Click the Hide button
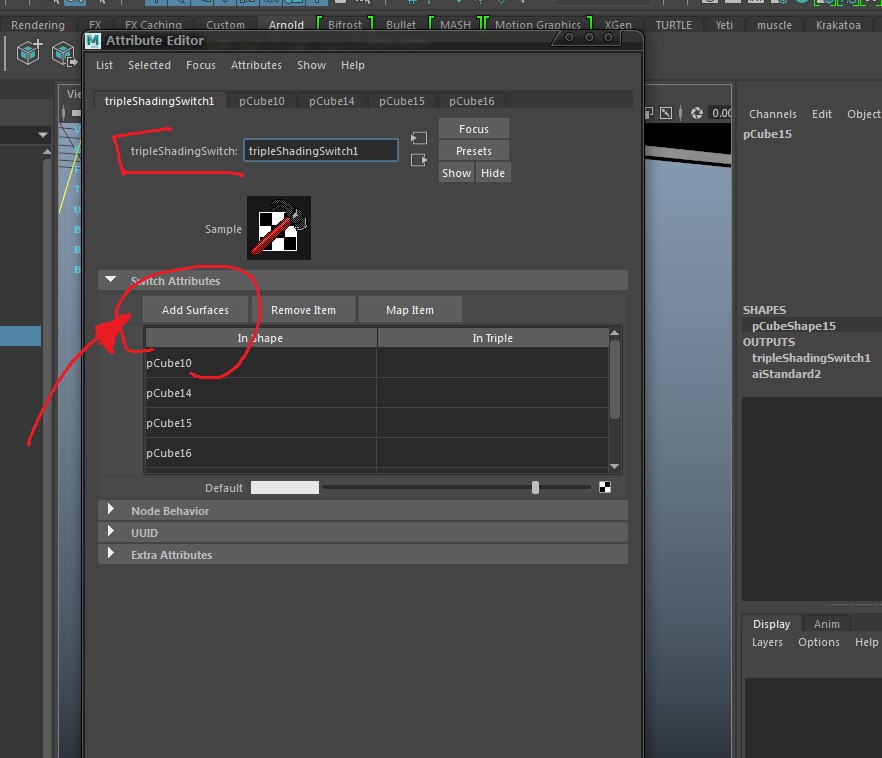This screenshot has height=758, width=882. (x=493, y=173)
